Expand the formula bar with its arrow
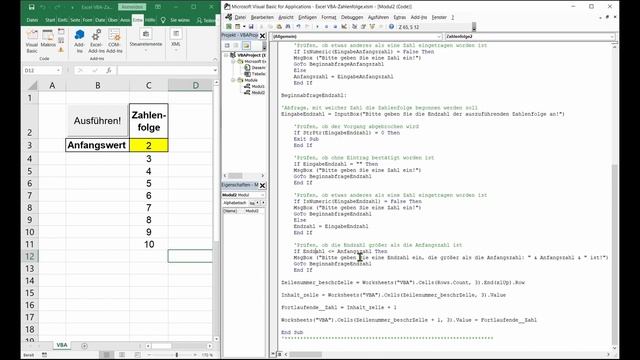 point(215,71)
